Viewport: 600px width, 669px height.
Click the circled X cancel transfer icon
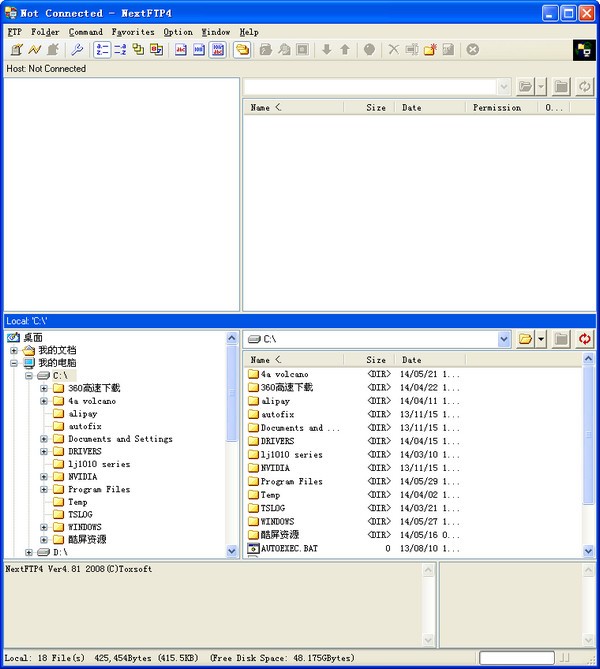(x=472, y=49)
